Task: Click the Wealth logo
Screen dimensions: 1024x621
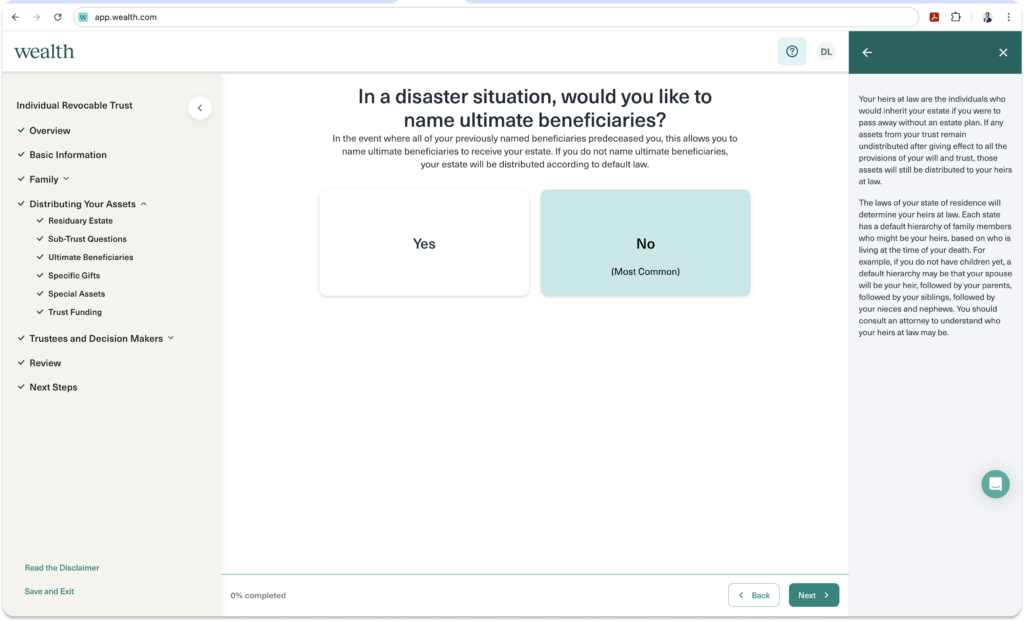Action: click(x=44, y=51)
